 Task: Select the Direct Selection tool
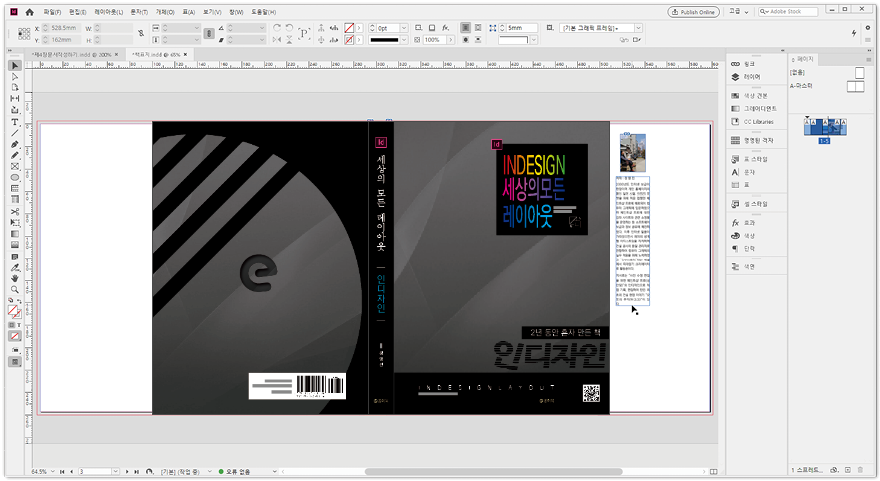pyautogui.click(x=15, y=77)
